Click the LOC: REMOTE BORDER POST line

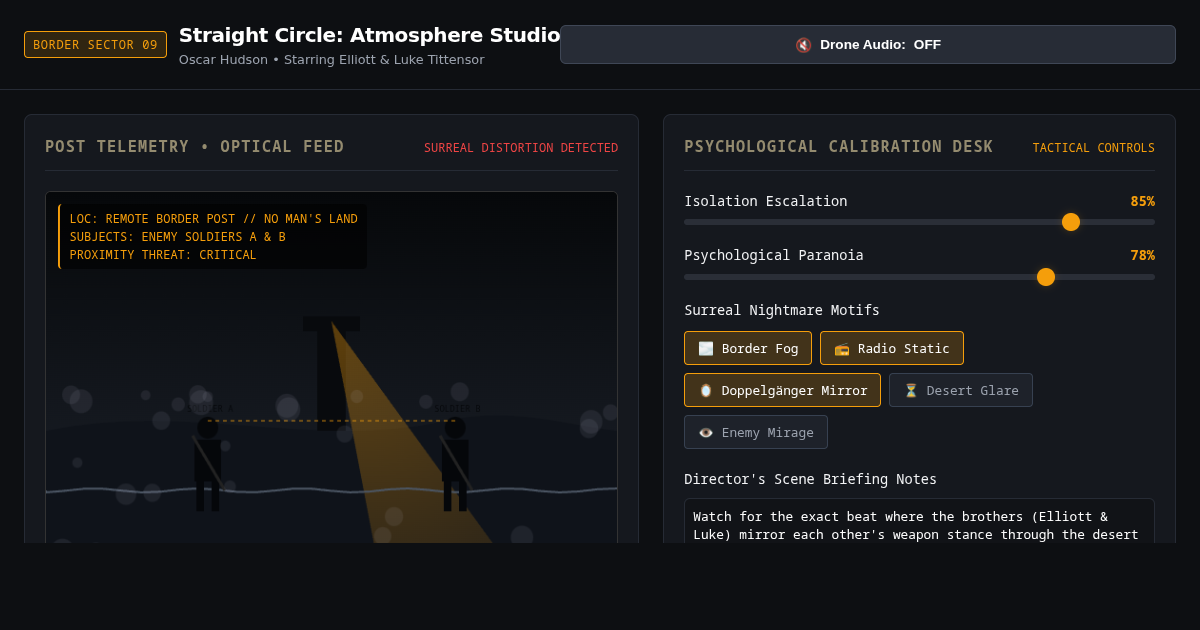214,219
